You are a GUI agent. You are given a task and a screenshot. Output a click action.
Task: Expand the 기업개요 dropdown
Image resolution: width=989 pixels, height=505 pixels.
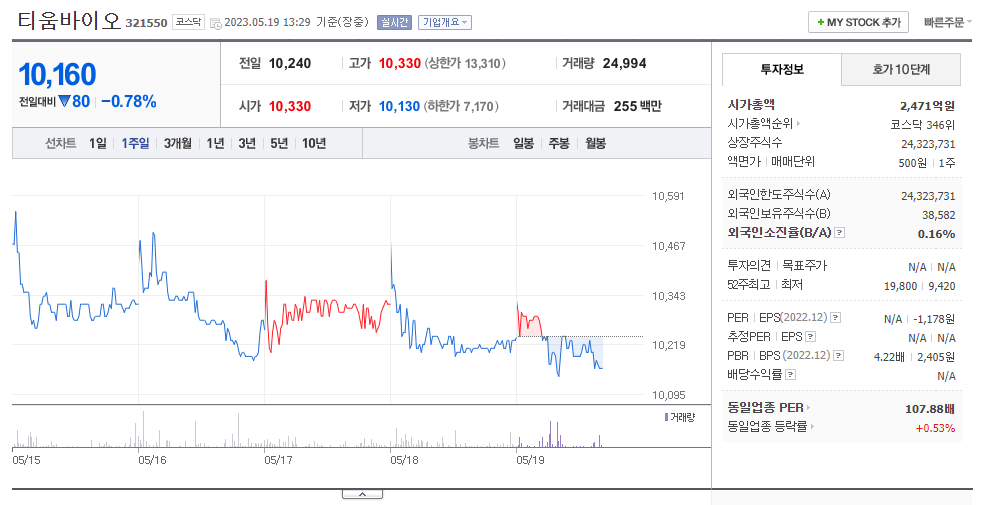coord(445,23)
